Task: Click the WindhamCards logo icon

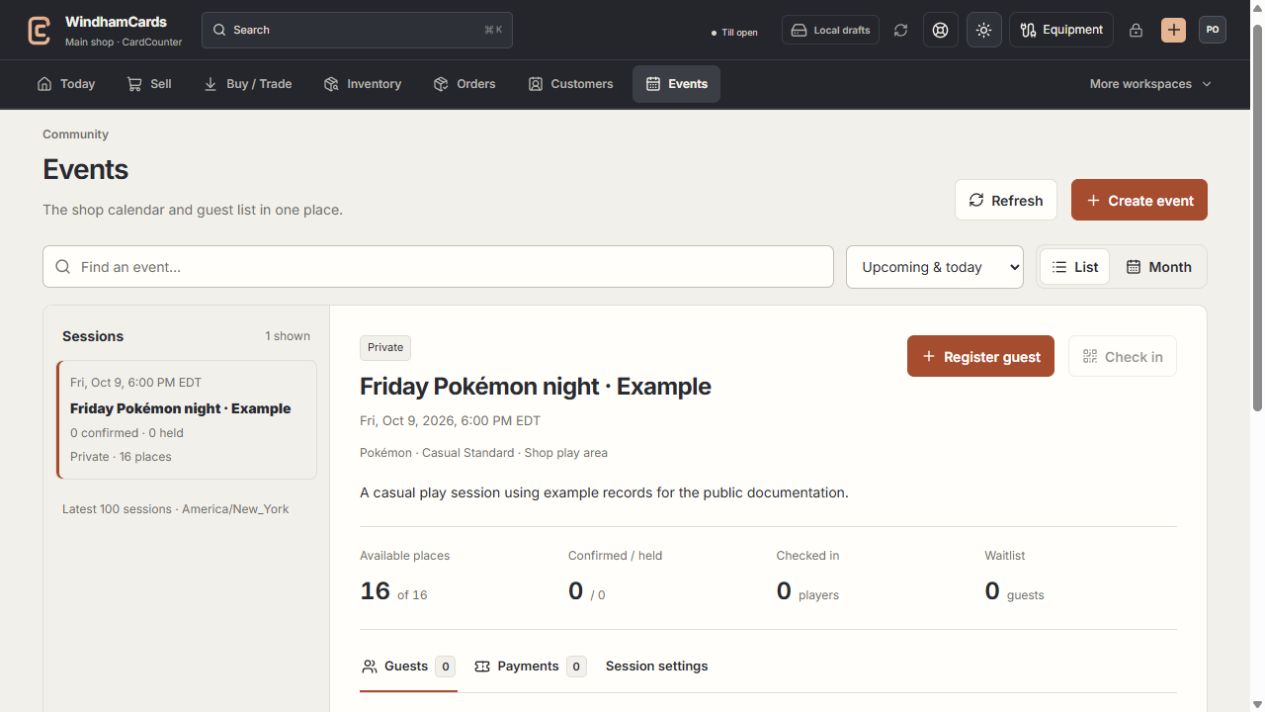Action: click(39, 30)
